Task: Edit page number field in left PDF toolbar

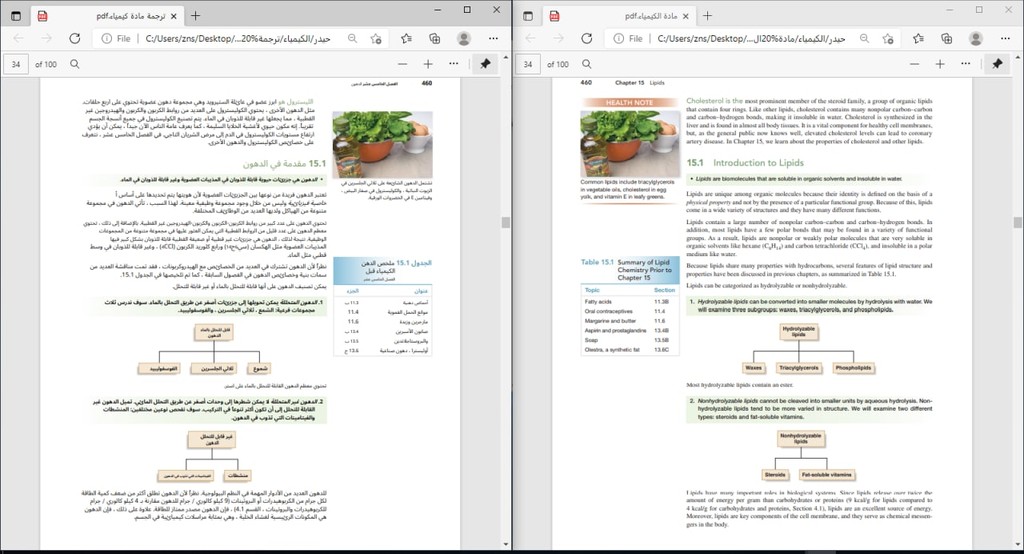Action: tap(16, 64)
